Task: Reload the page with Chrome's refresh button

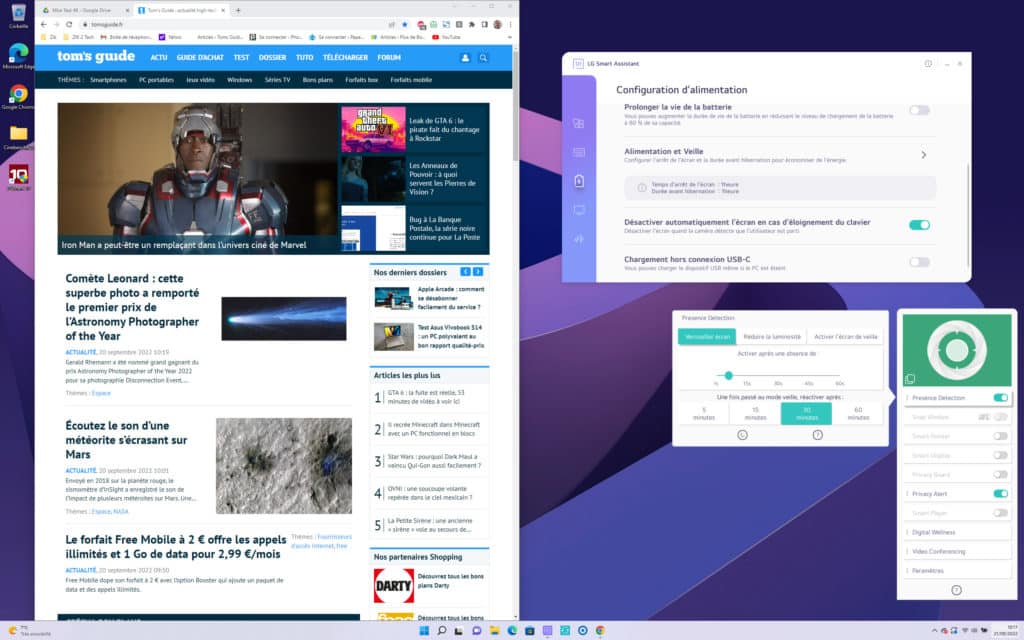Action: tap(68, 24)
